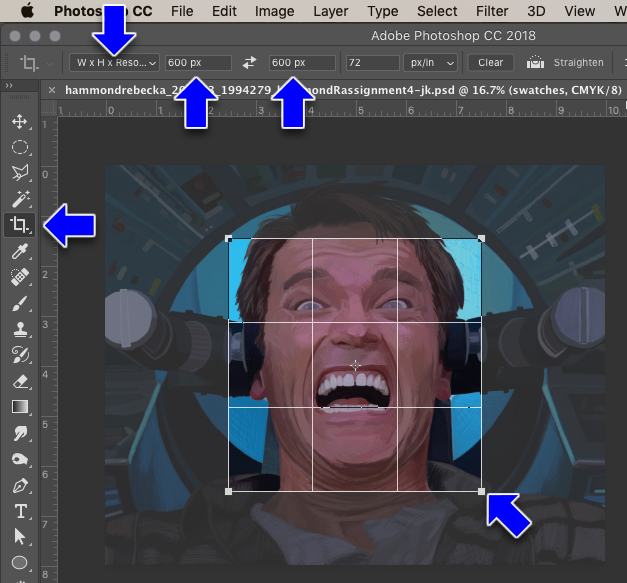
Task: Select the Clone Stamp tool
Action: (20, 329)
